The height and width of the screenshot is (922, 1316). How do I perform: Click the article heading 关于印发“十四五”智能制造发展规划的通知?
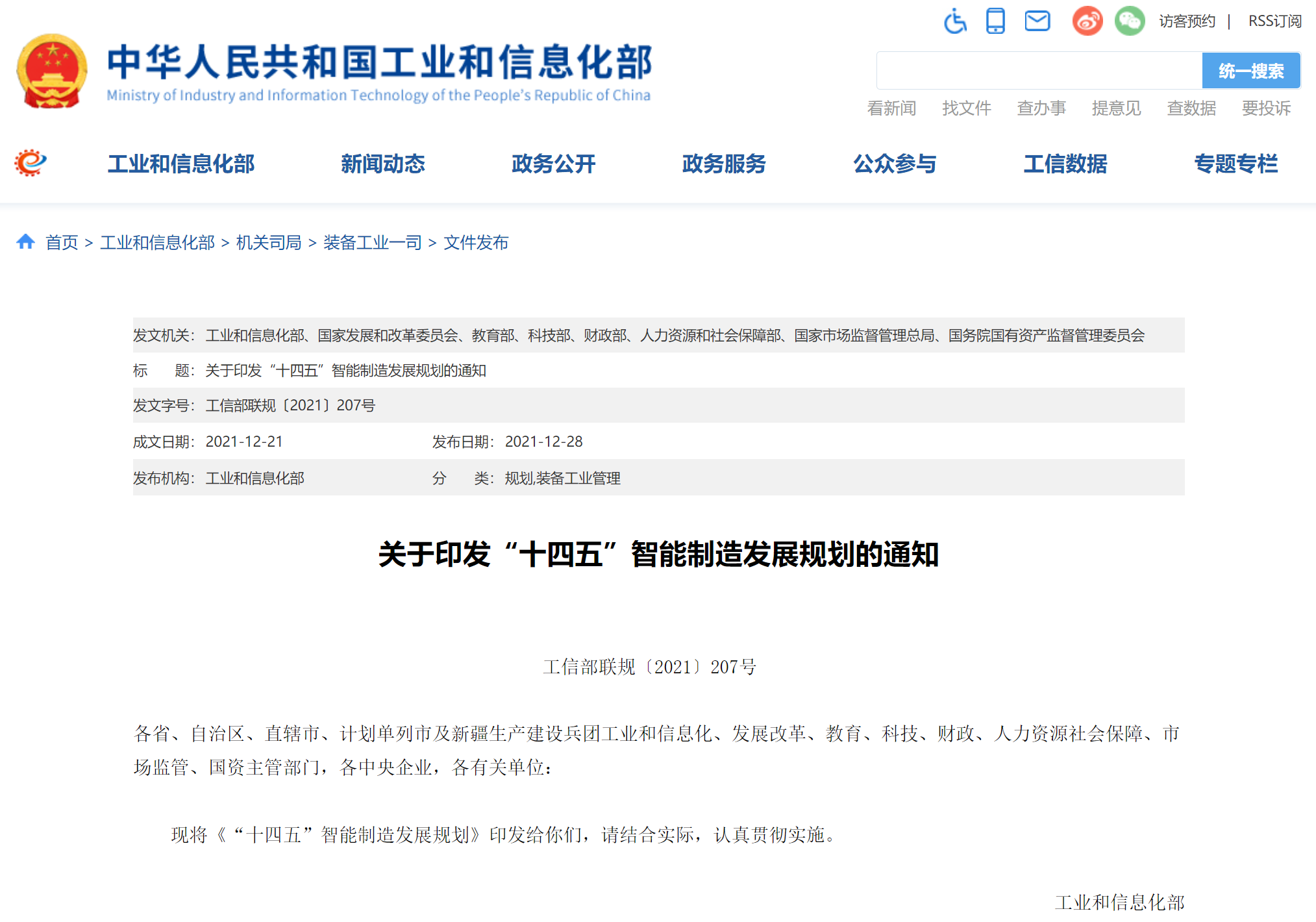coord(658,554)
